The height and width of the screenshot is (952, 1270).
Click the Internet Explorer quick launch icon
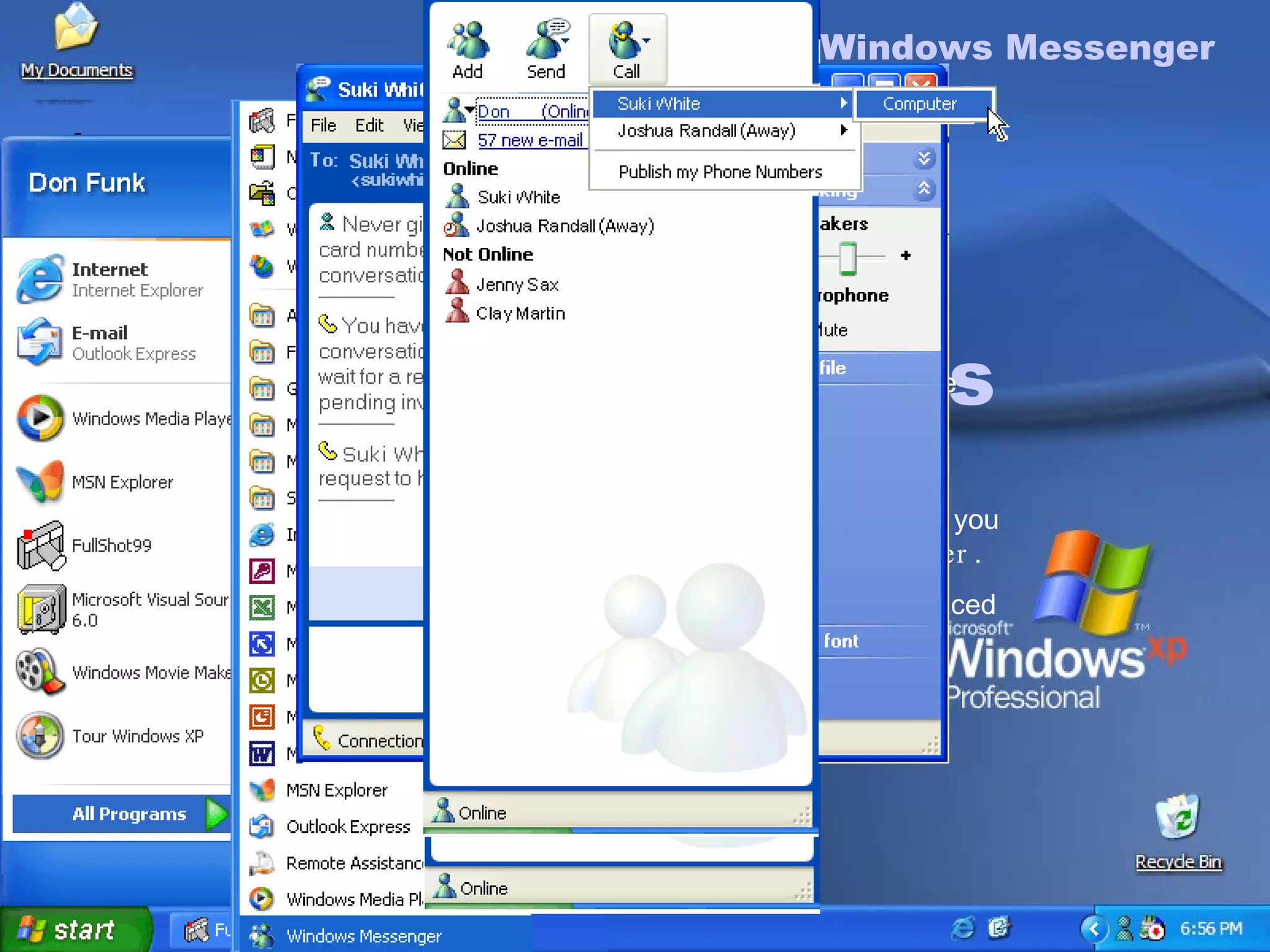coord(963,928)
